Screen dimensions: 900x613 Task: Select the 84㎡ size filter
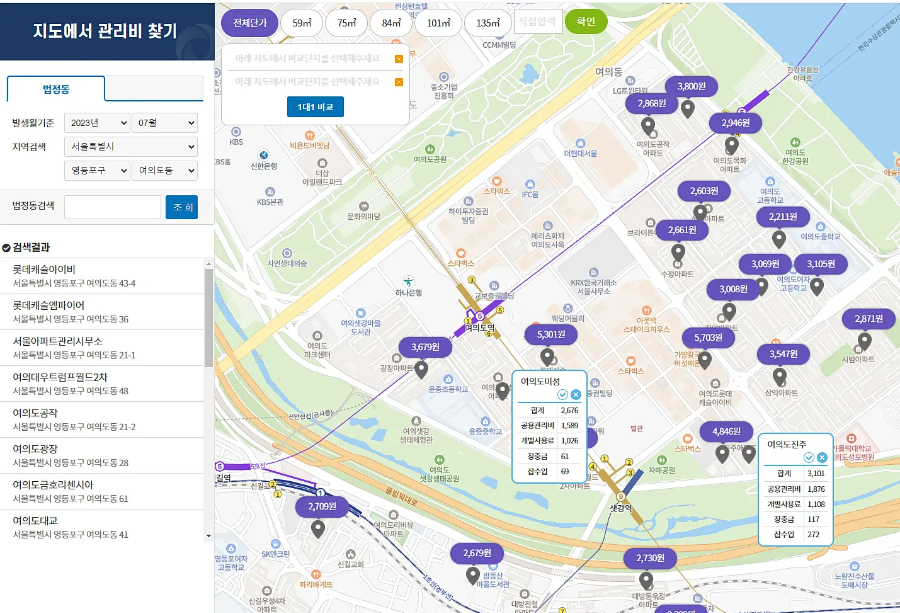391,23
